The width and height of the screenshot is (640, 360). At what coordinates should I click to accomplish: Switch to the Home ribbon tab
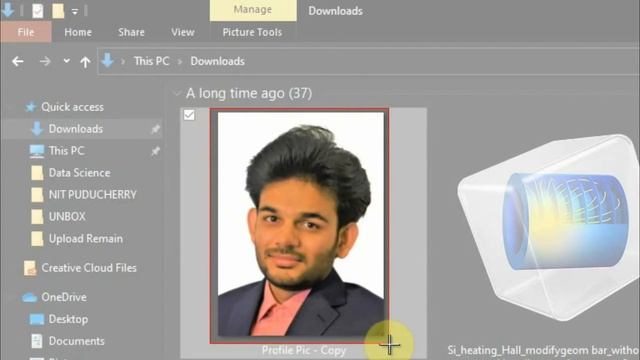tap(78, 32)
